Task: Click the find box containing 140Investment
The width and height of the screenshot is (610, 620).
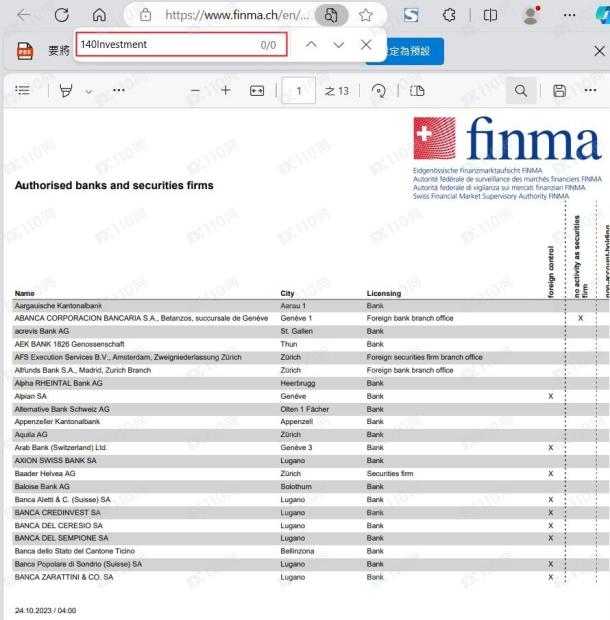Action: pos(181,44)
